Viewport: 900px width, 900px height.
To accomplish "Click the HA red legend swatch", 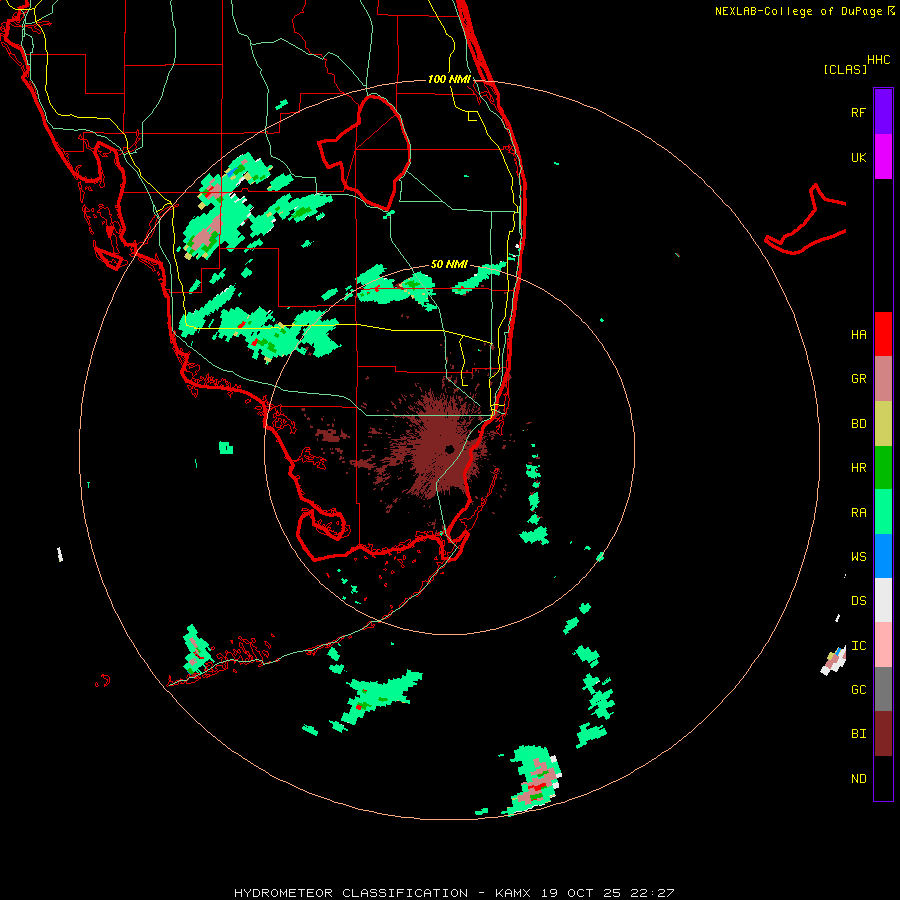I will tap(883, 334).
